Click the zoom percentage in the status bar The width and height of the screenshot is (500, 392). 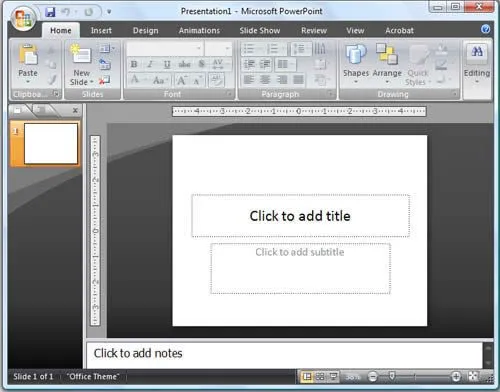(x=353, y=377)
